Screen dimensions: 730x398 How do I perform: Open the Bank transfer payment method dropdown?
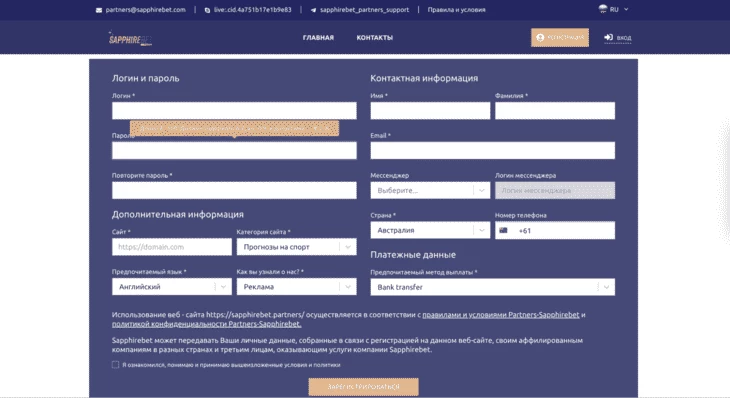[x=493, y=287]
